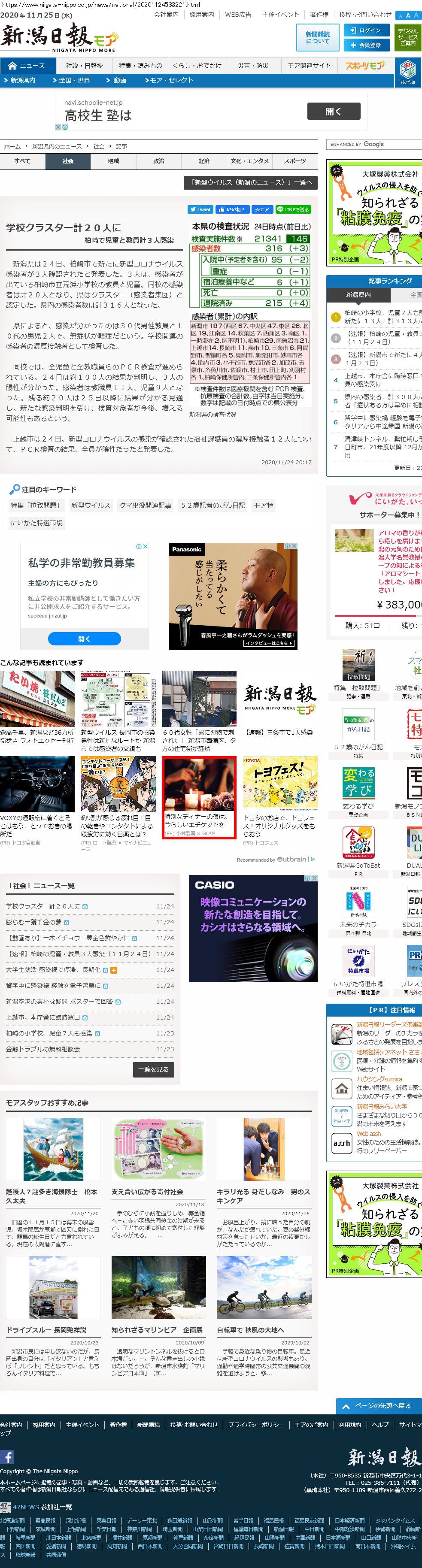
Task: Click the Twitter Tweet share button
Action: [x=200, y=209]
